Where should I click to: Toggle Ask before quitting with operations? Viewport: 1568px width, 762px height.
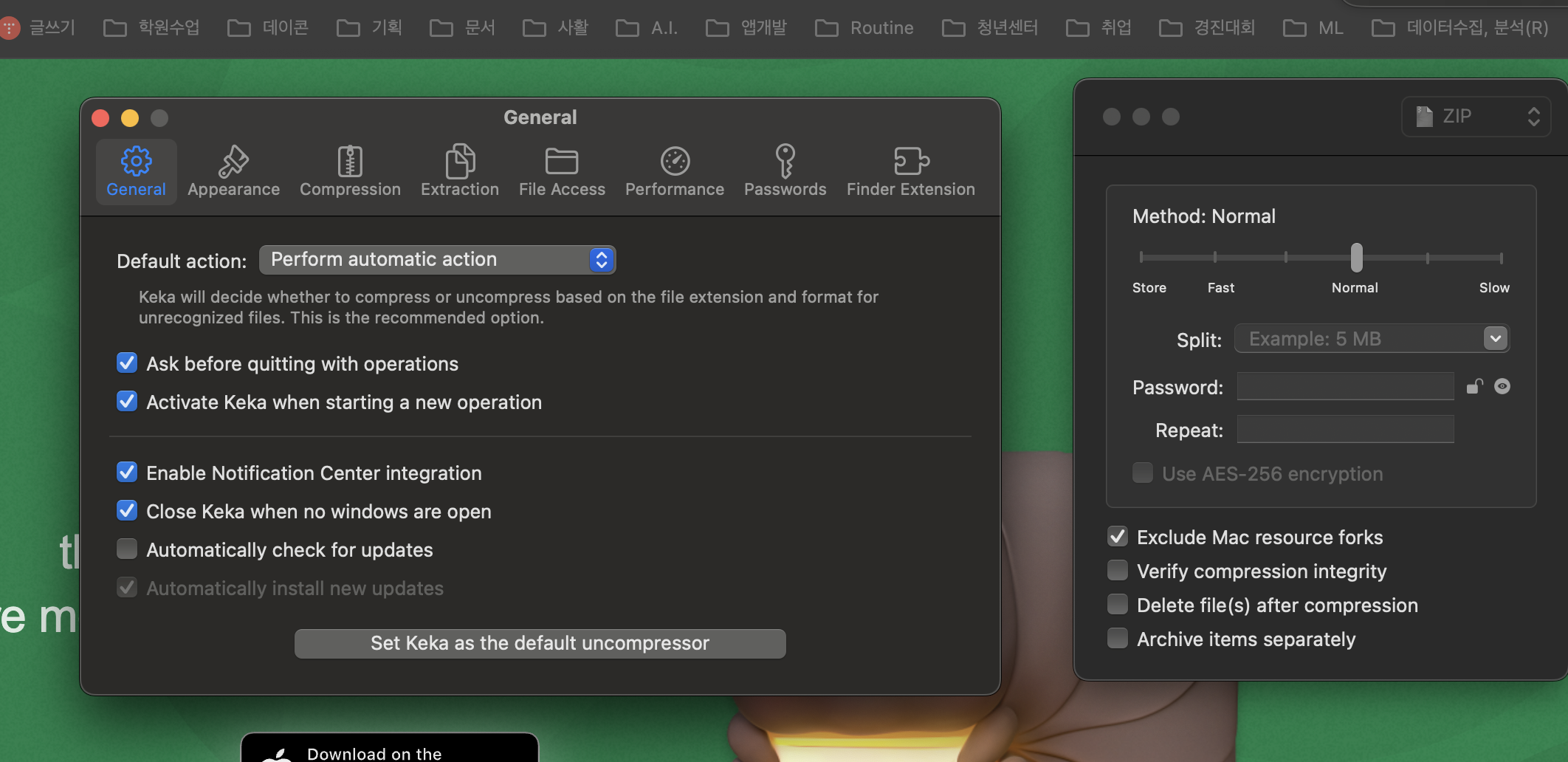[x=127, y=363]
